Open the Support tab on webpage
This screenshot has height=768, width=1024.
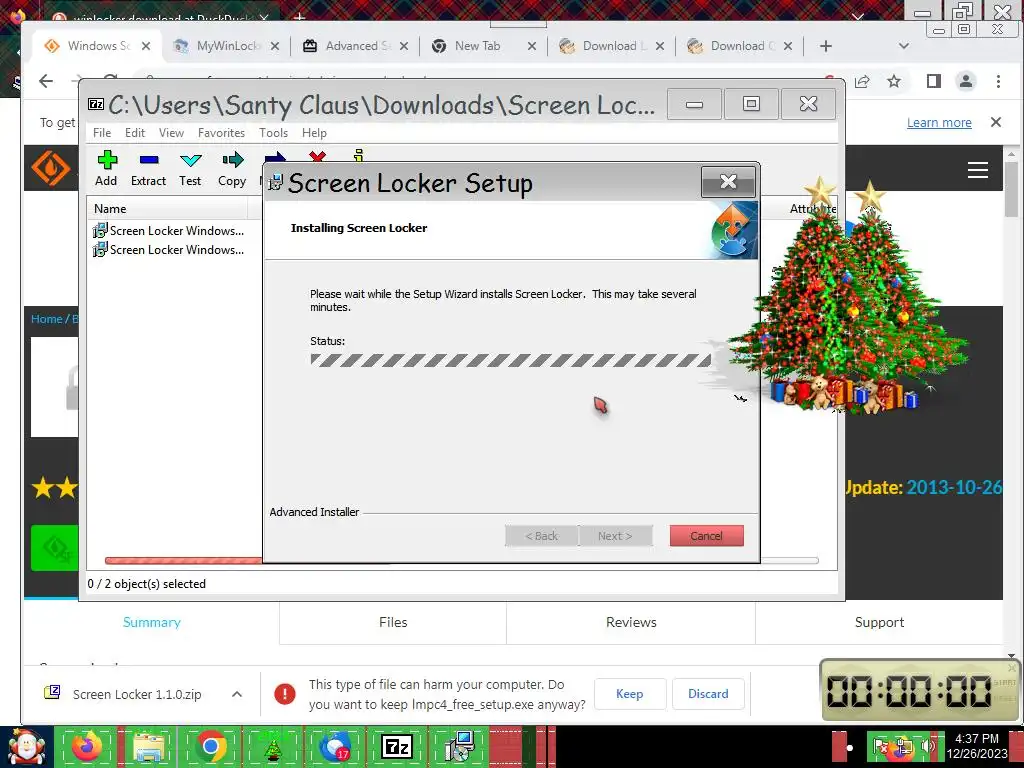879,622
